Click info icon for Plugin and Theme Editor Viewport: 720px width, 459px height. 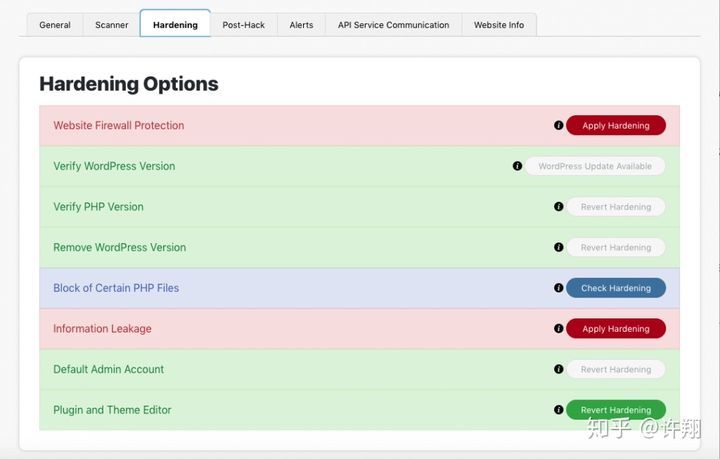[559, 410]
